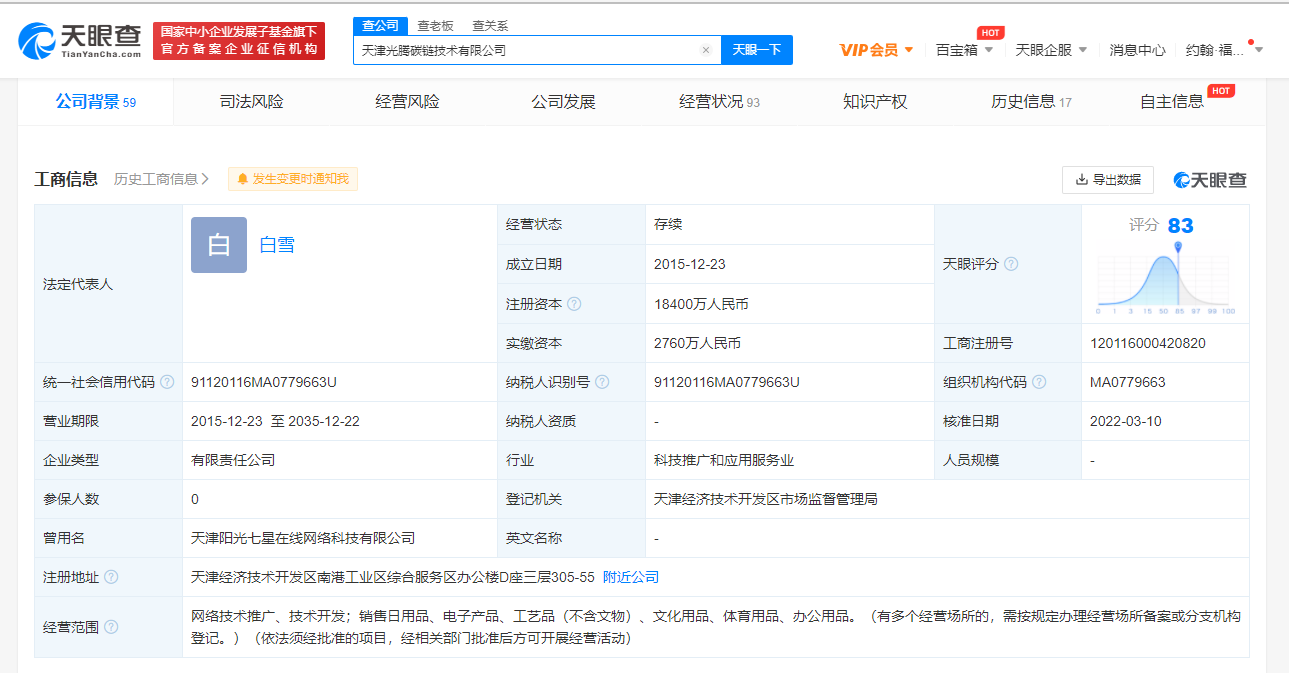This screenshot has height=673, width=1289.
Task: Select the registration number 120116000420820
Action: pos(1148,343)
